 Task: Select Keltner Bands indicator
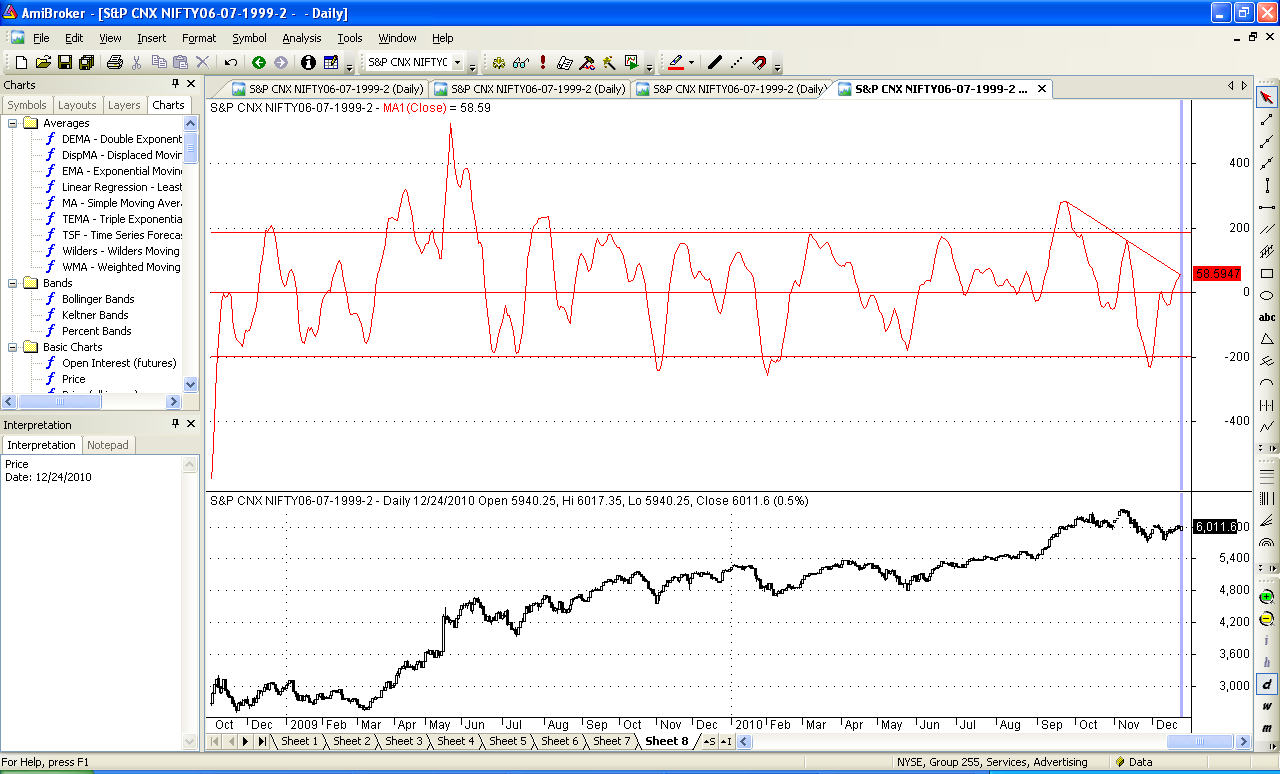point(95,315)
